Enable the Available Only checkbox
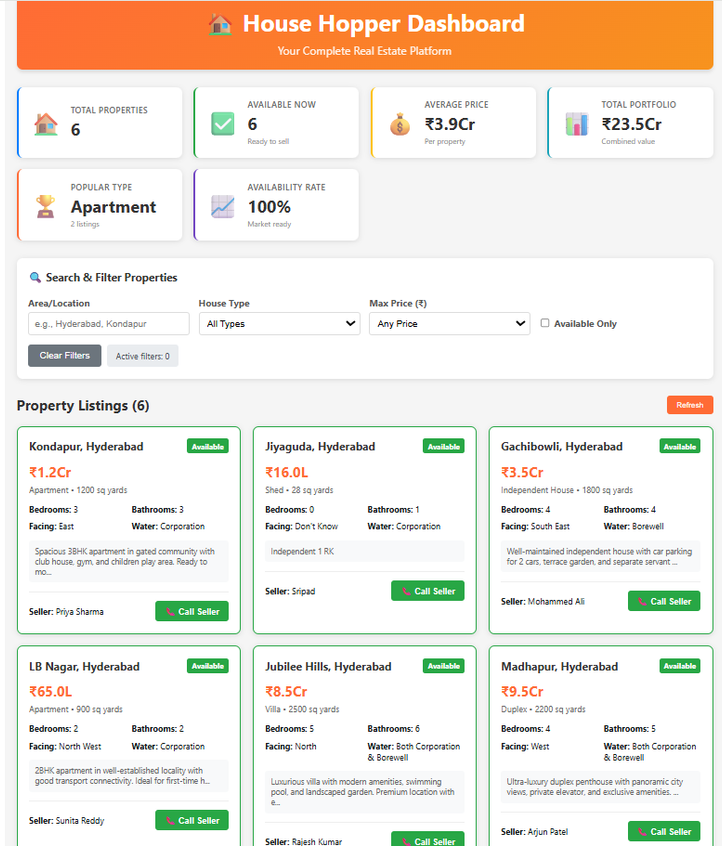 click(545, 323)
